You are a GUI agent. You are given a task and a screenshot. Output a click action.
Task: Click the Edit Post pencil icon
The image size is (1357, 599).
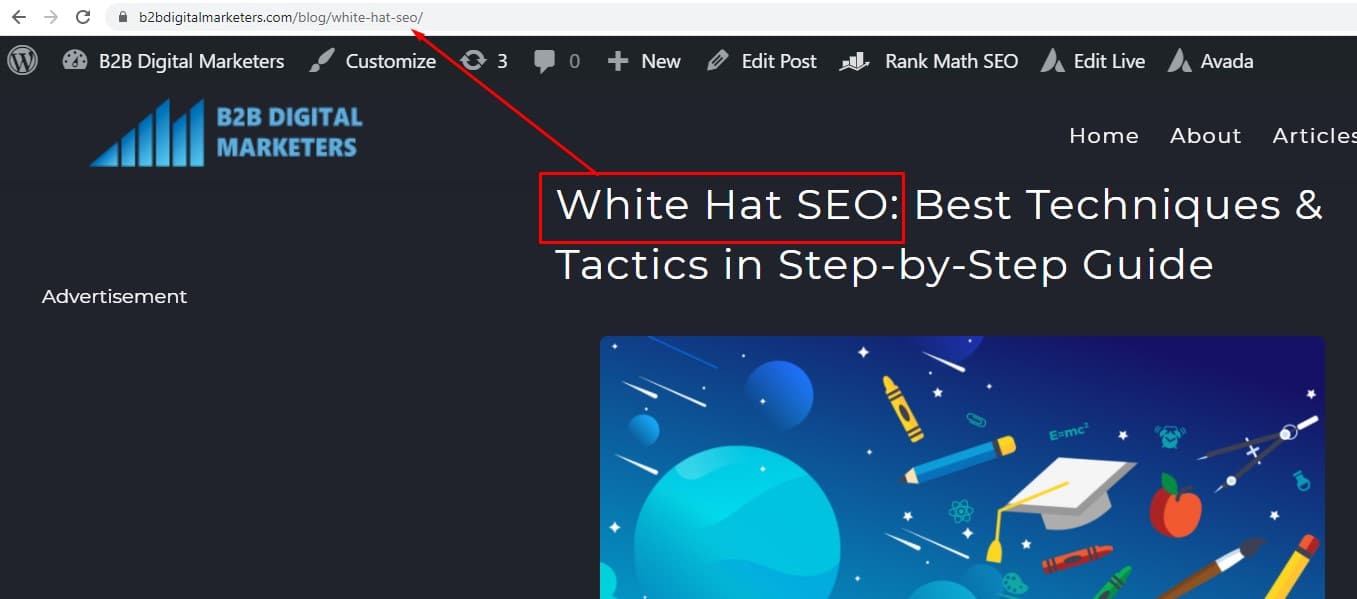pos(717,61)
